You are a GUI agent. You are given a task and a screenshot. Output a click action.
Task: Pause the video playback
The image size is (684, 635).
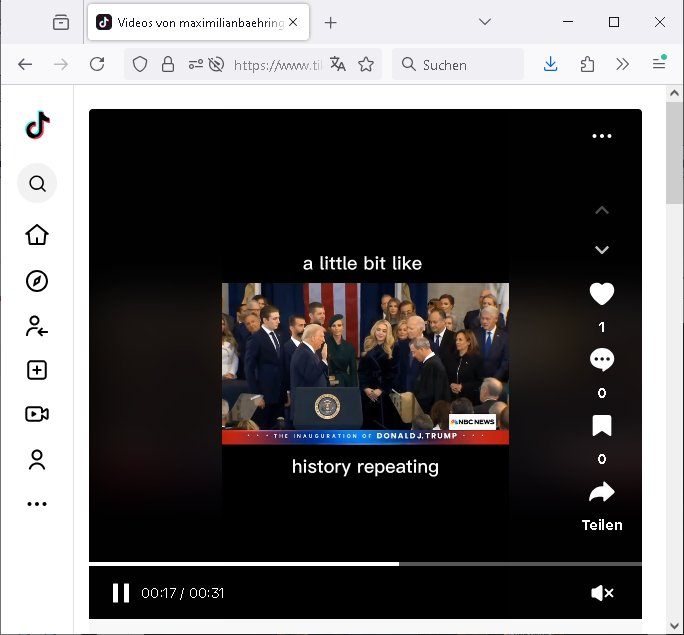point(121,593)
